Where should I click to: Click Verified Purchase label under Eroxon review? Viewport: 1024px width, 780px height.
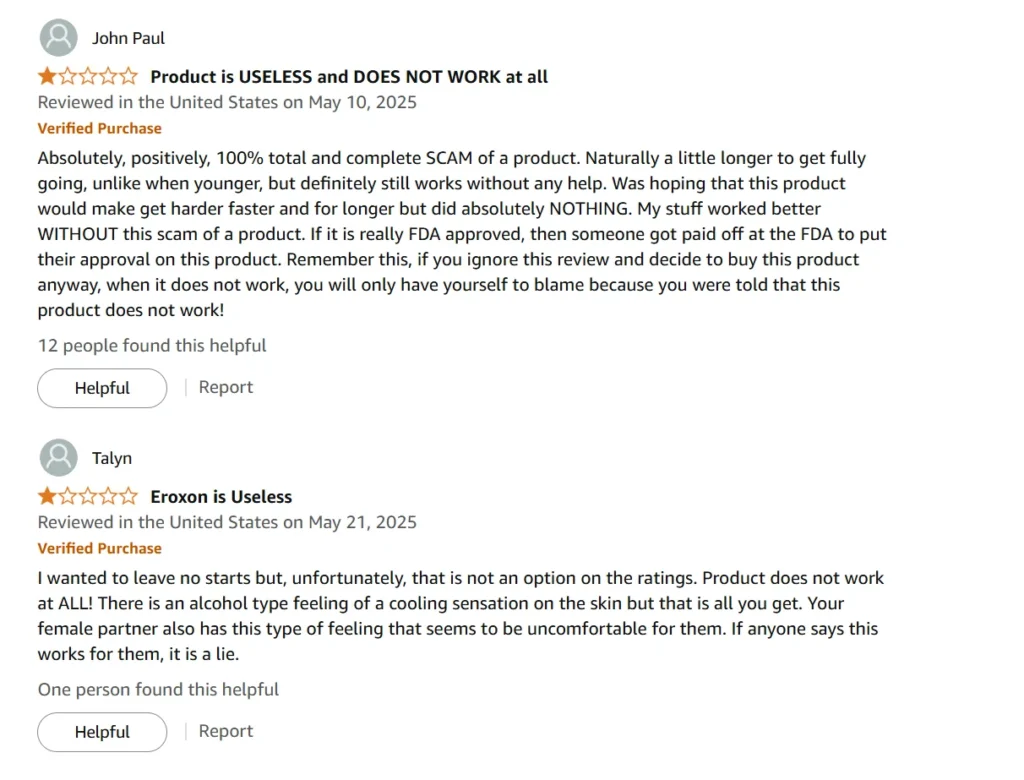coord(99,549)
